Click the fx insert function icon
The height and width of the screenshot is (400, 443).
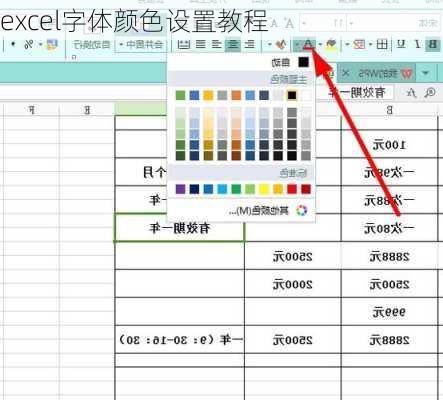pyautogui.click(x=411, y=93)
